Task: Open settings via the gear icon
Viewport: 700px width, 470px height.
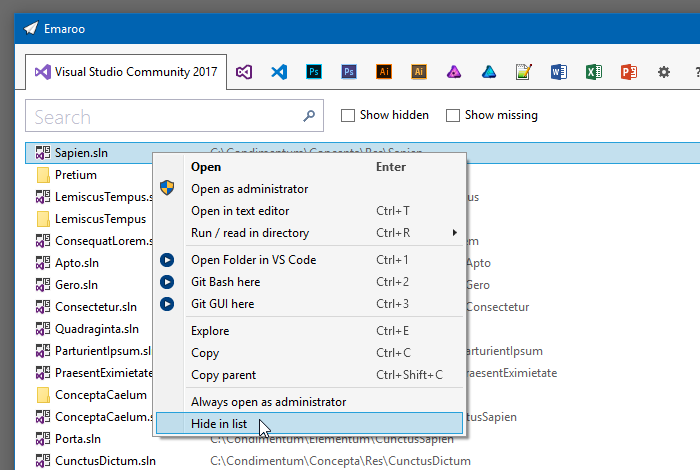Action: (x=664, y=72)
